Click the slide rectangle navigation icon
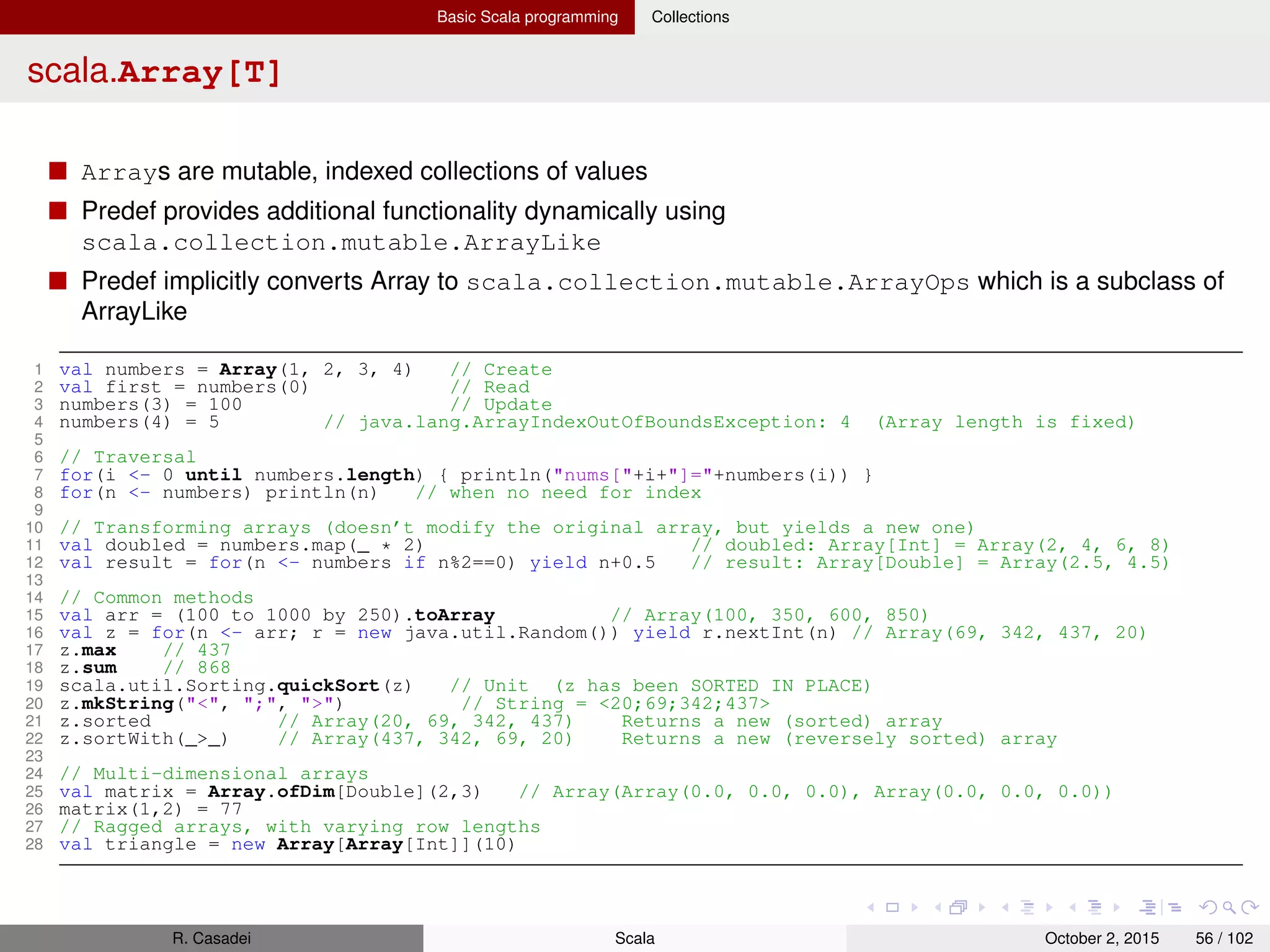Viewport: 1270px width, 952px height. (892, 907)
